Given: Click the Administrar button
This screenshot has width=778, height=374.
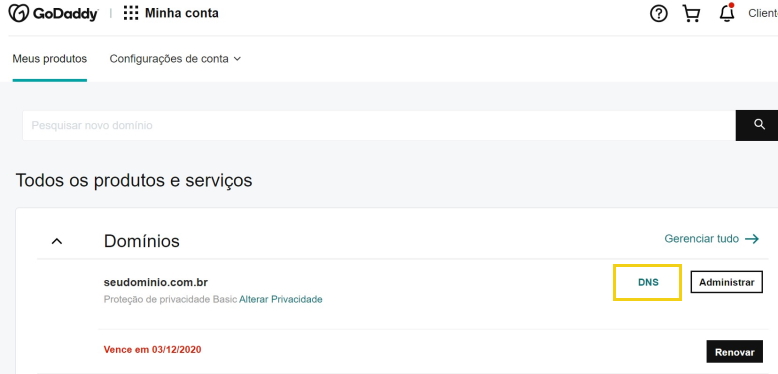Looking at the screenshot, I should pos(726,282).
